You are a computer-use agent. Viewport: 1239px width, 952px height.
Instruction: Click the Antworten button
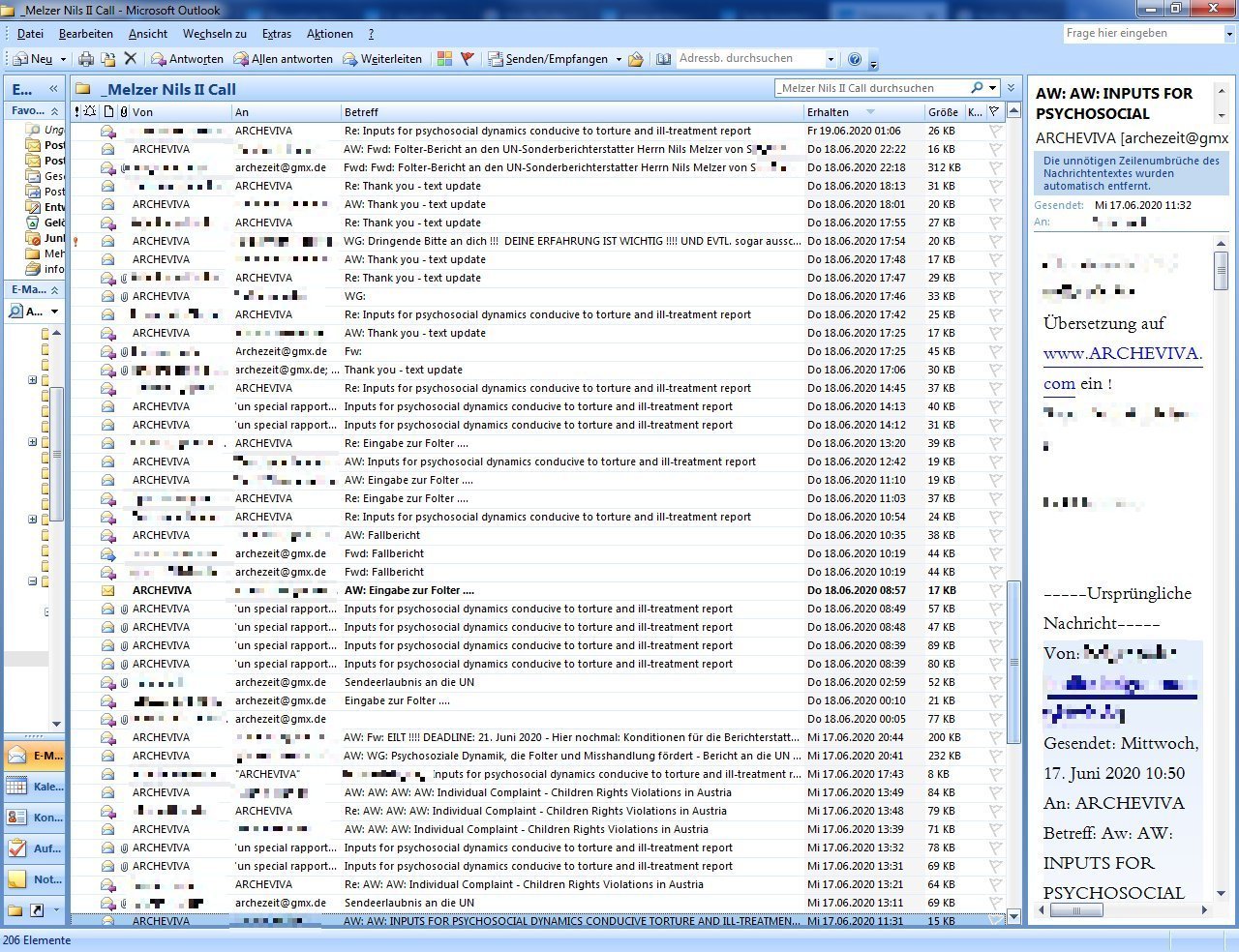pyautogui.click(x=187, y=59)
